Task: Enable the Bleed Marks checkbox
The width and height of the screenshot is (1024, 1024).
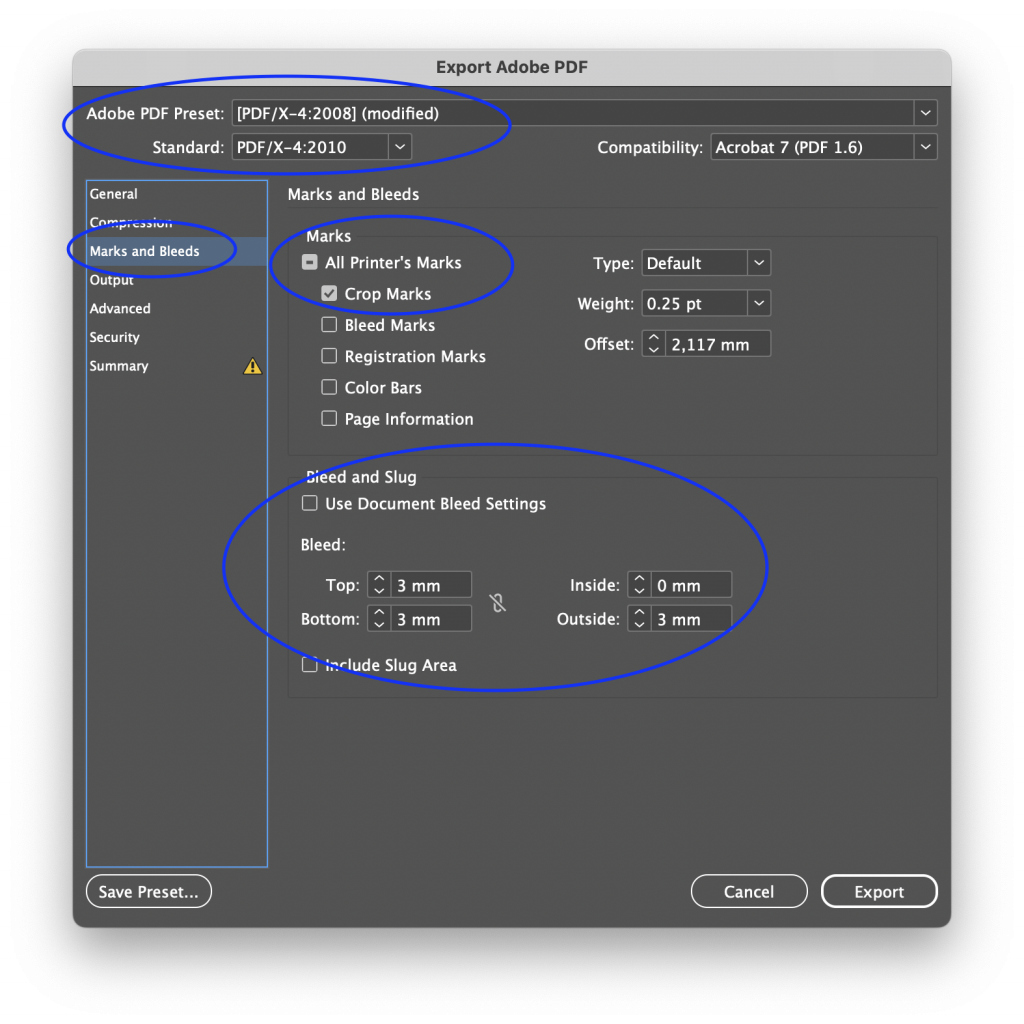Action: (329, 325)
